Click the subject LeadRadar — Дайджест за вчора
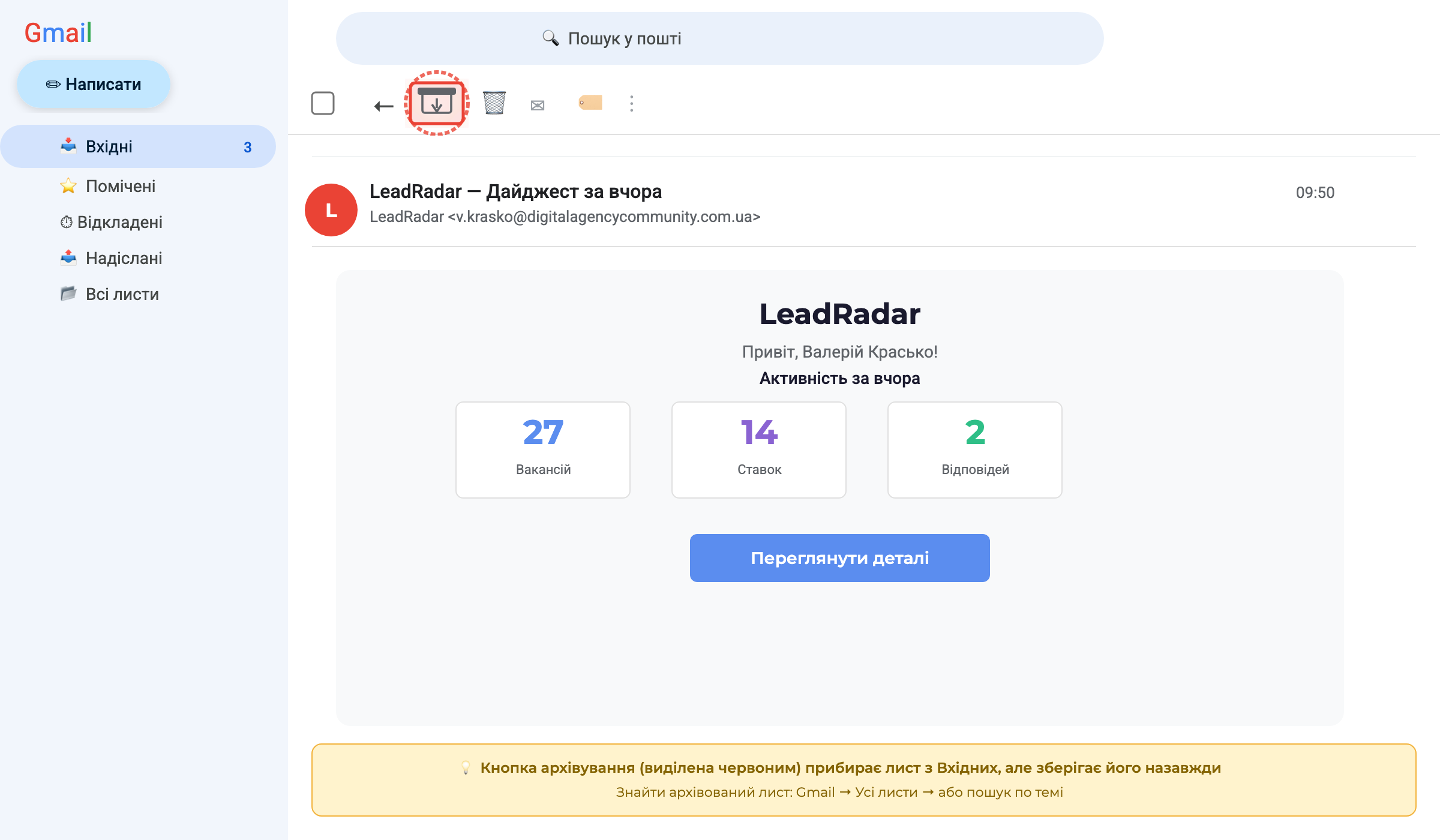Viewport: 1440px width, 840px height. pos(515,191)
